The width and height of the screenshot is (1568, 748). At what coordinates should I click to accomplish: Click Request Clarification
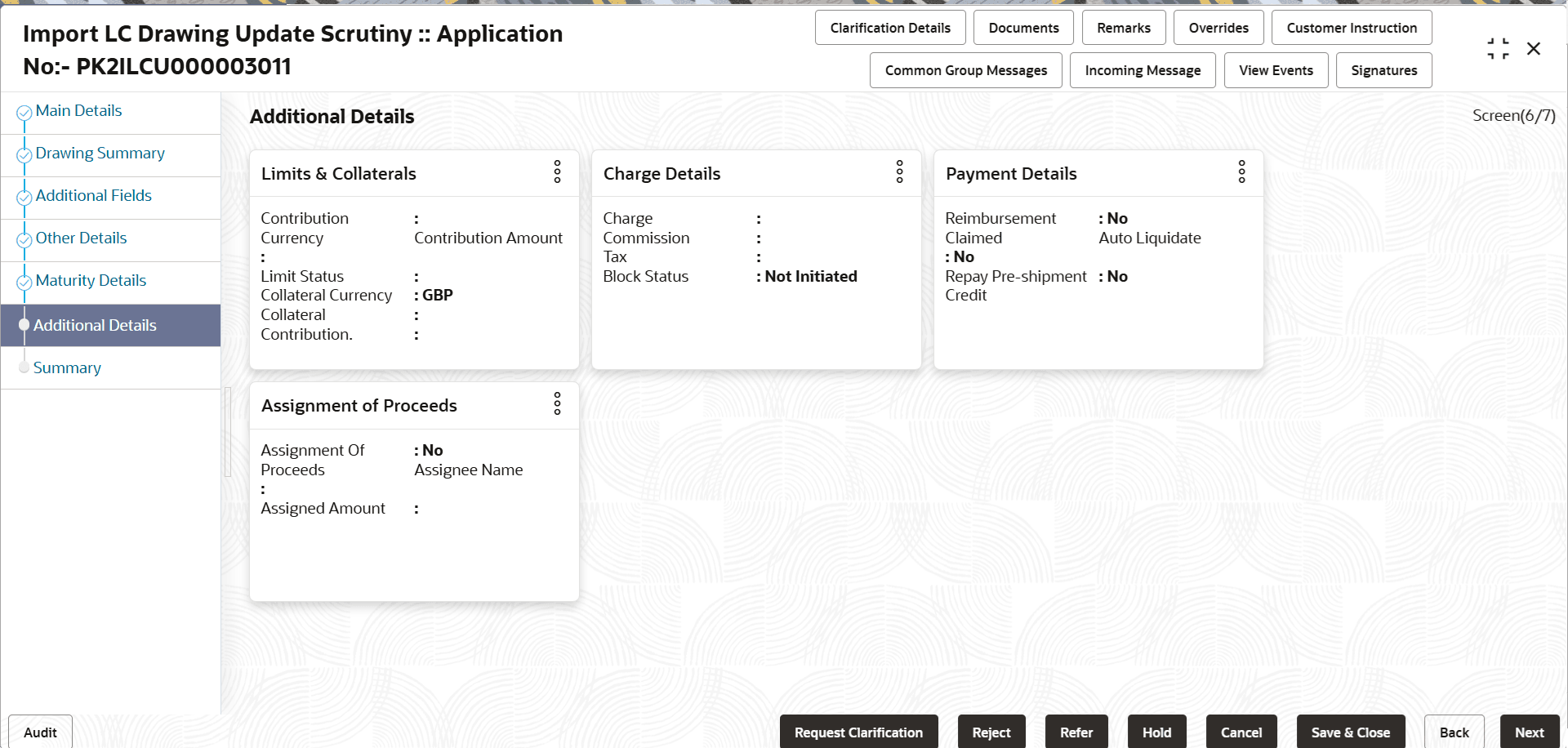(858, 732)
